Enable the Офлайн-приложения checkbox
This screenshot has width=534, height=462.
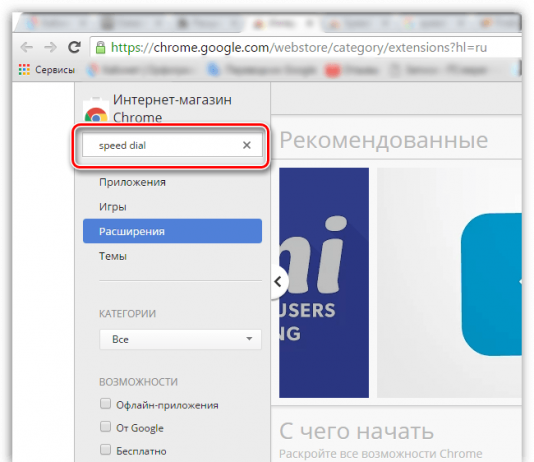[106, 404]
